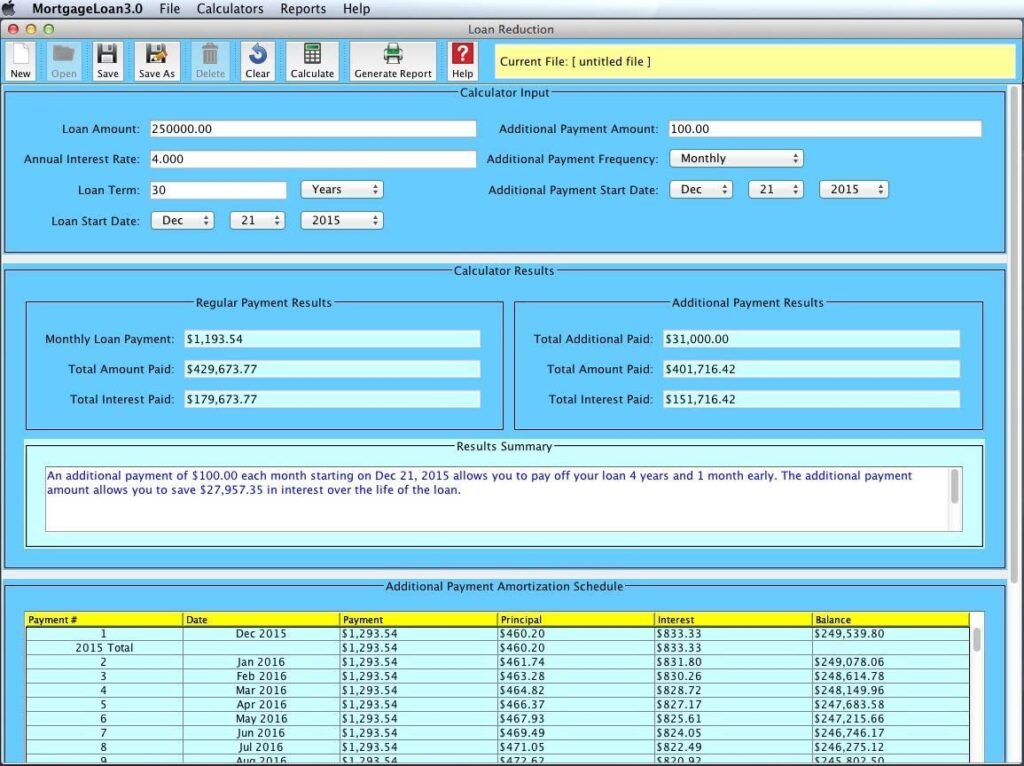The height and width of the screenshot is (766, 1024).
Task: Click the Monthly Loan Payment result field
Action: 332,339
